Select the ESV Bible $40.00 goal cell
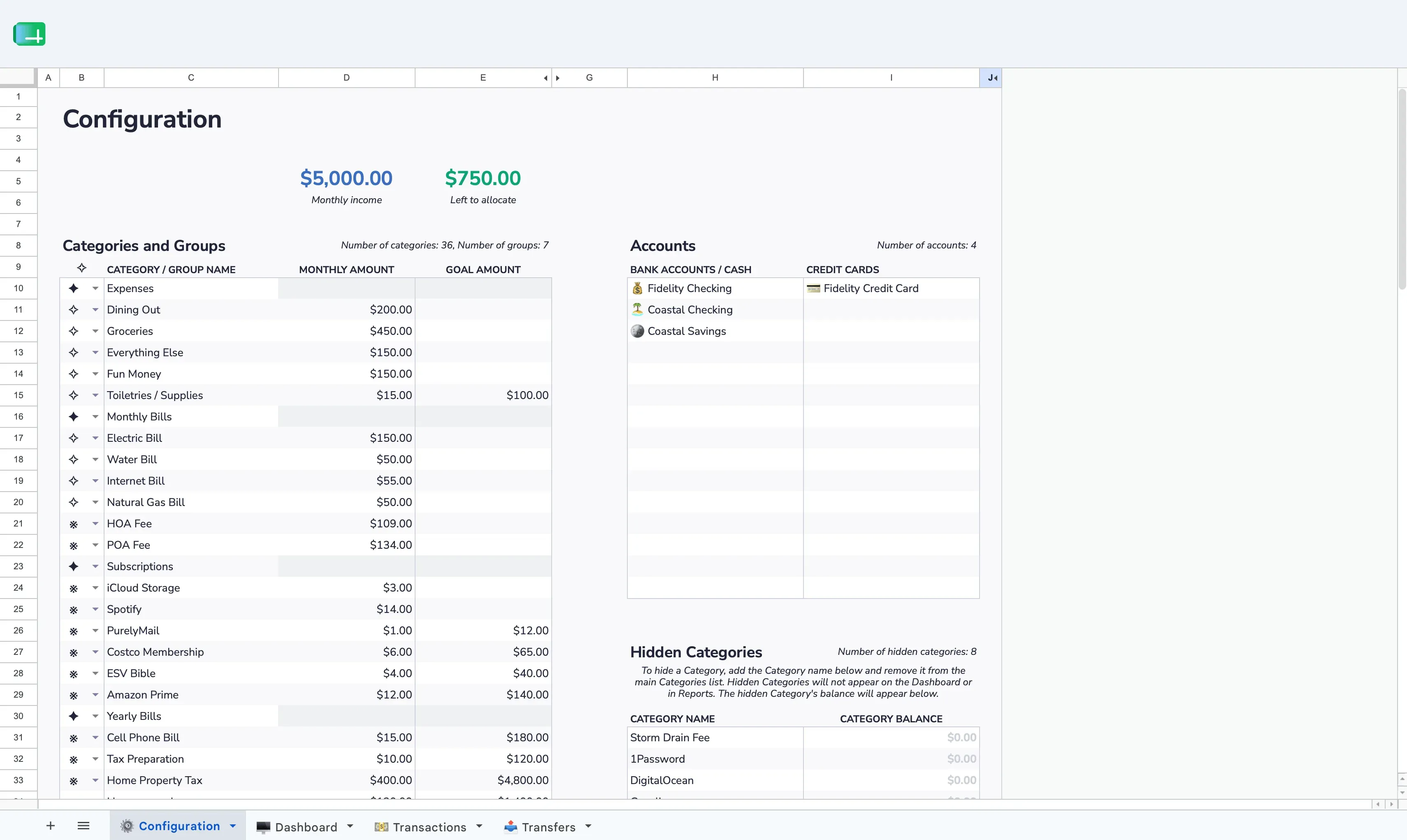The height and width of the screenshot is (840, 1407). [483, 673]
